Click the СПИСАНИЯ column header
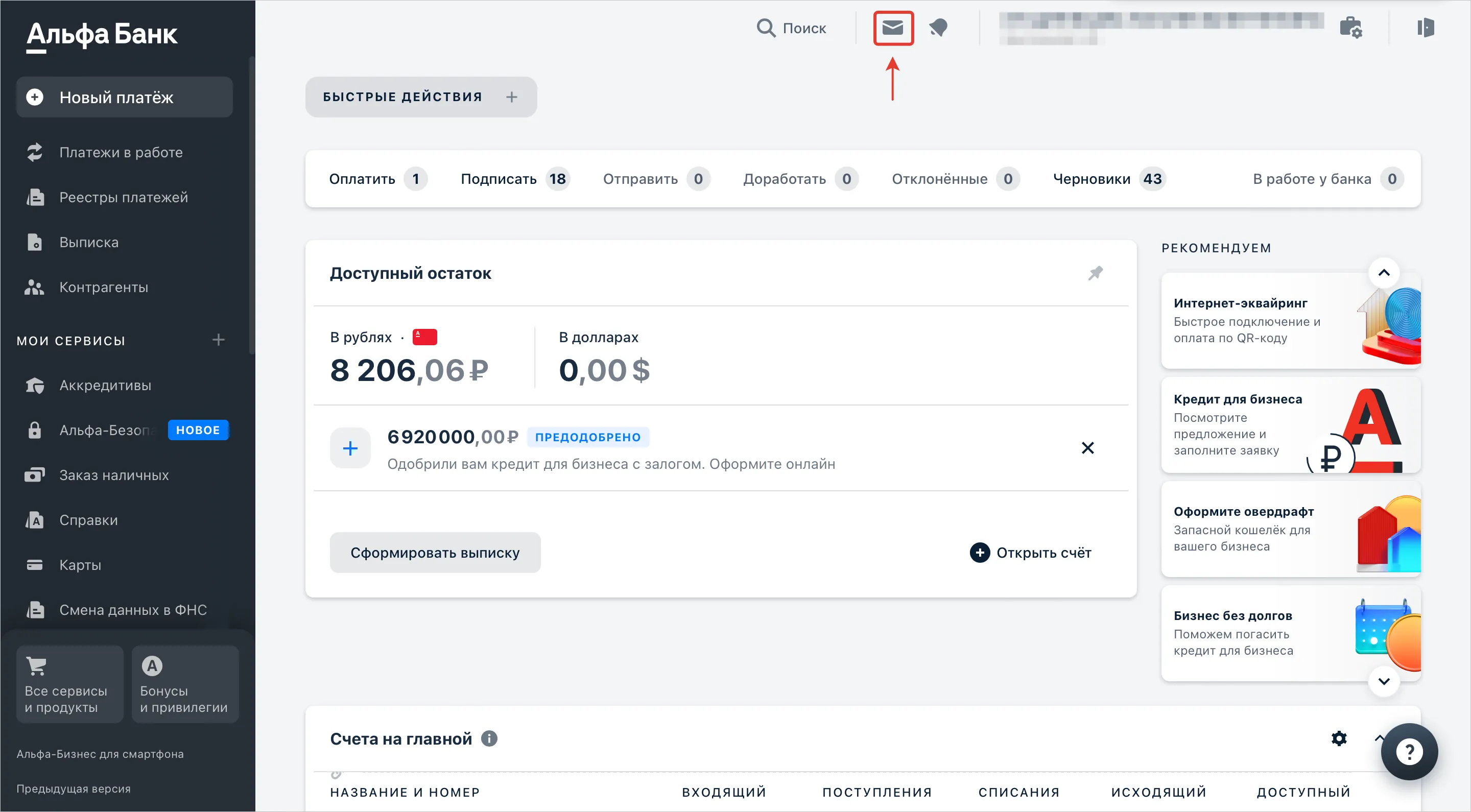The width and height of the screenshot is (1471, 812). point(1019,793)
